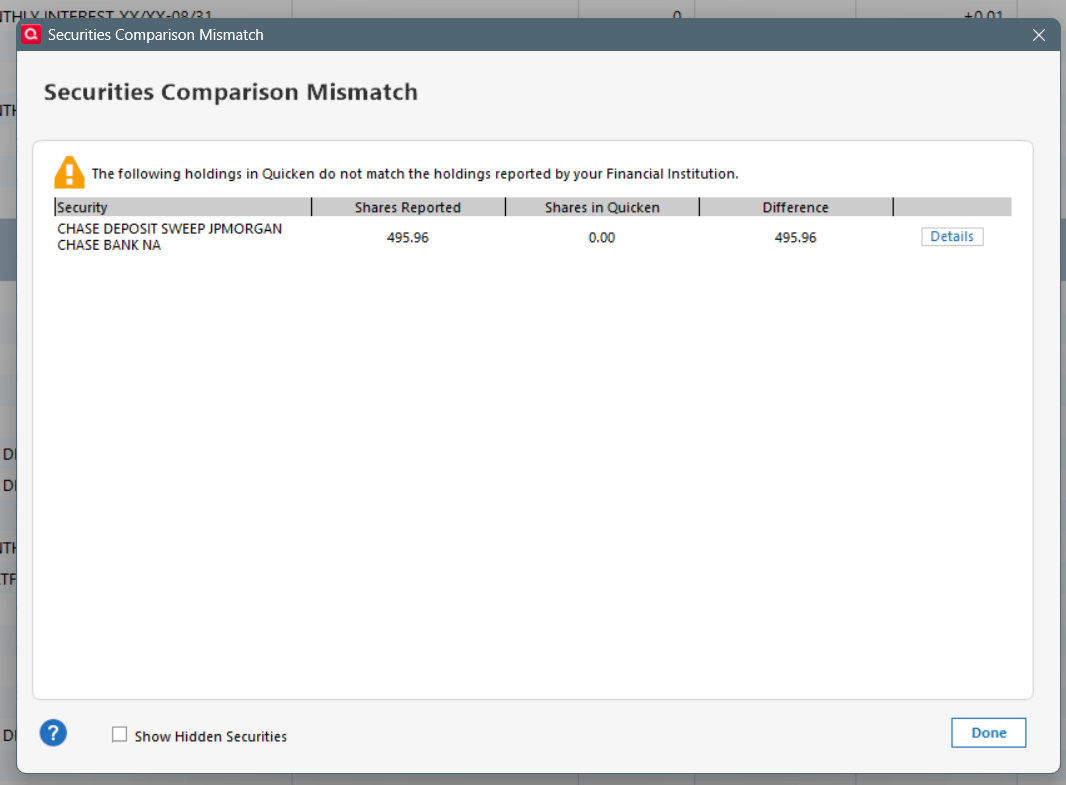Click the Difference value 495.96
1066x785 pixels.
pyautogui.click(x=795, y=237)
